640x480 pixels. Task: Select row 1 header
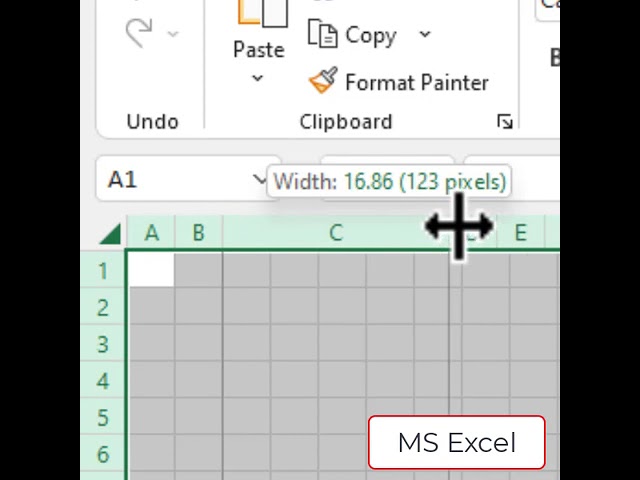pyautogui.click(x=103, y=271)
